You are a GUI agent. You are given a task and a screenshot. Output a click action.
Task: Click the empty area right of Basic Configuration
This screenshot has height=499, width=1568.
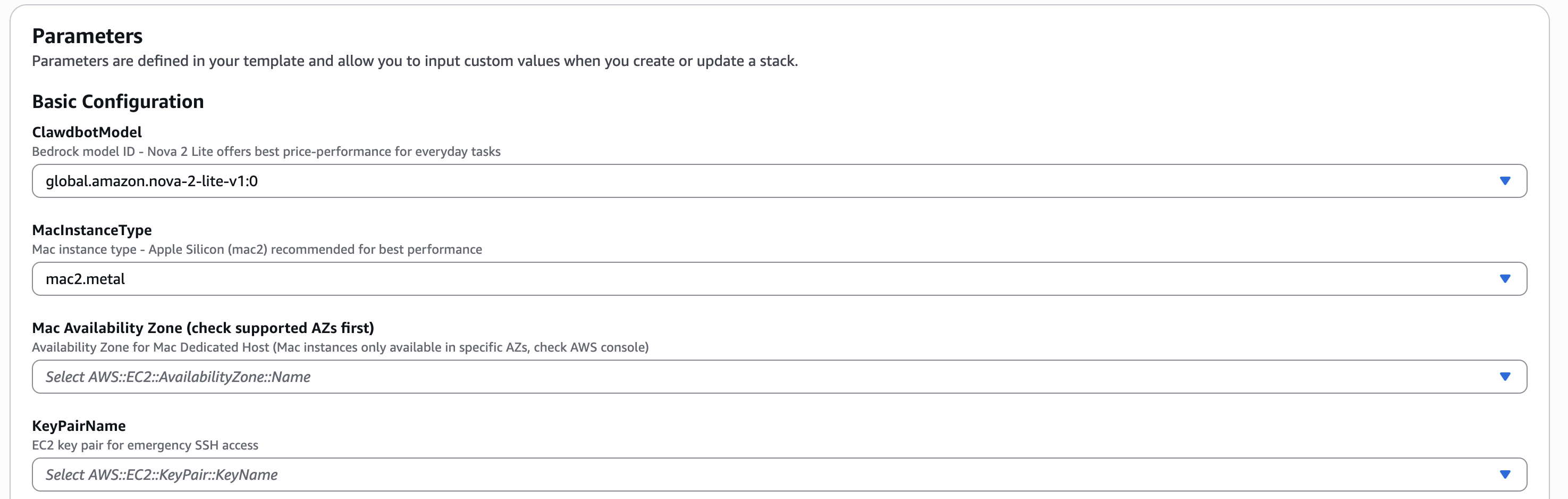pyautogui.click(x=852, y=101)
